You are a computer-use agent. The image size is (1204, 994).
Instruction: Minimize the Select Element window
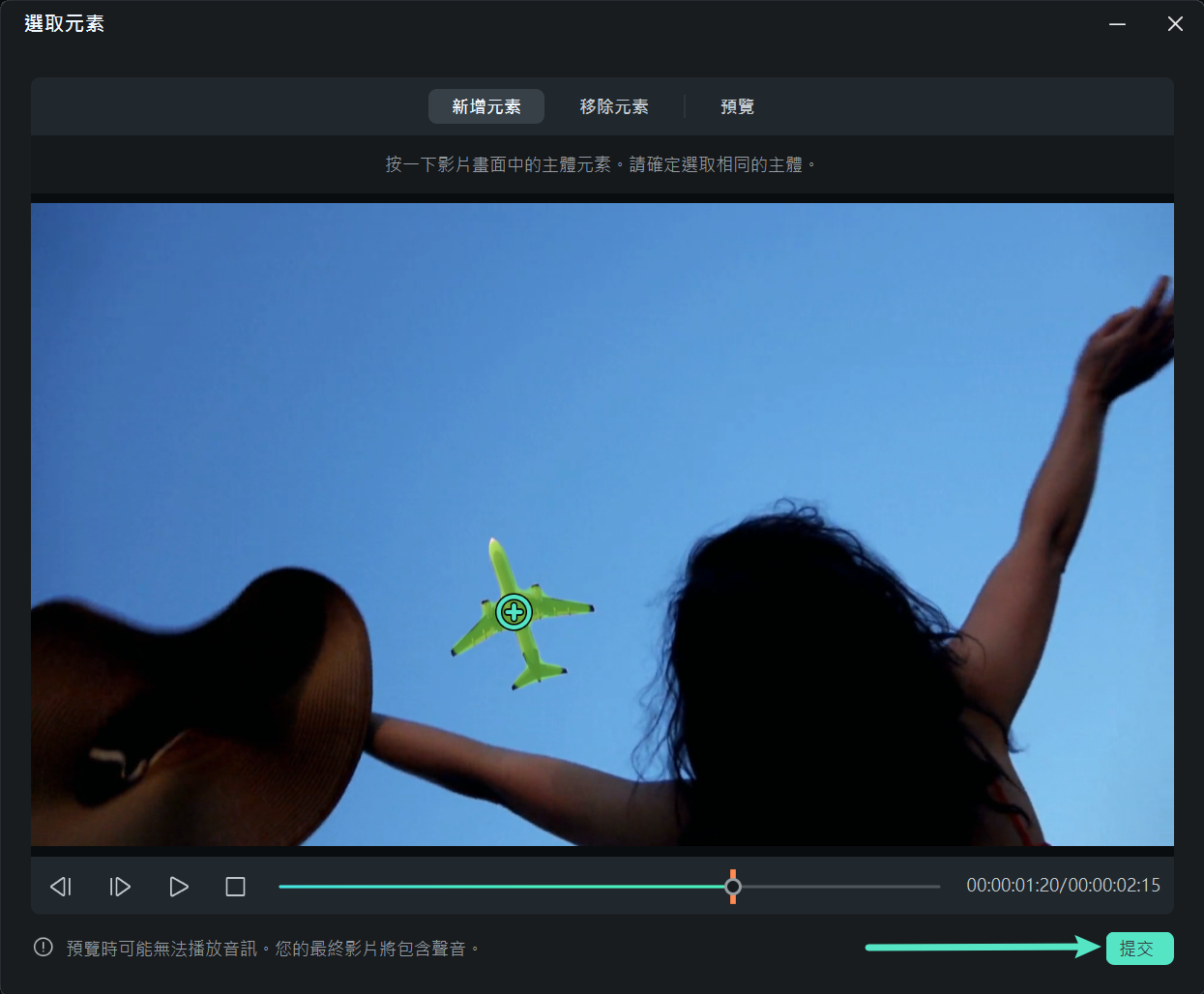click(x=1117, y=23)
